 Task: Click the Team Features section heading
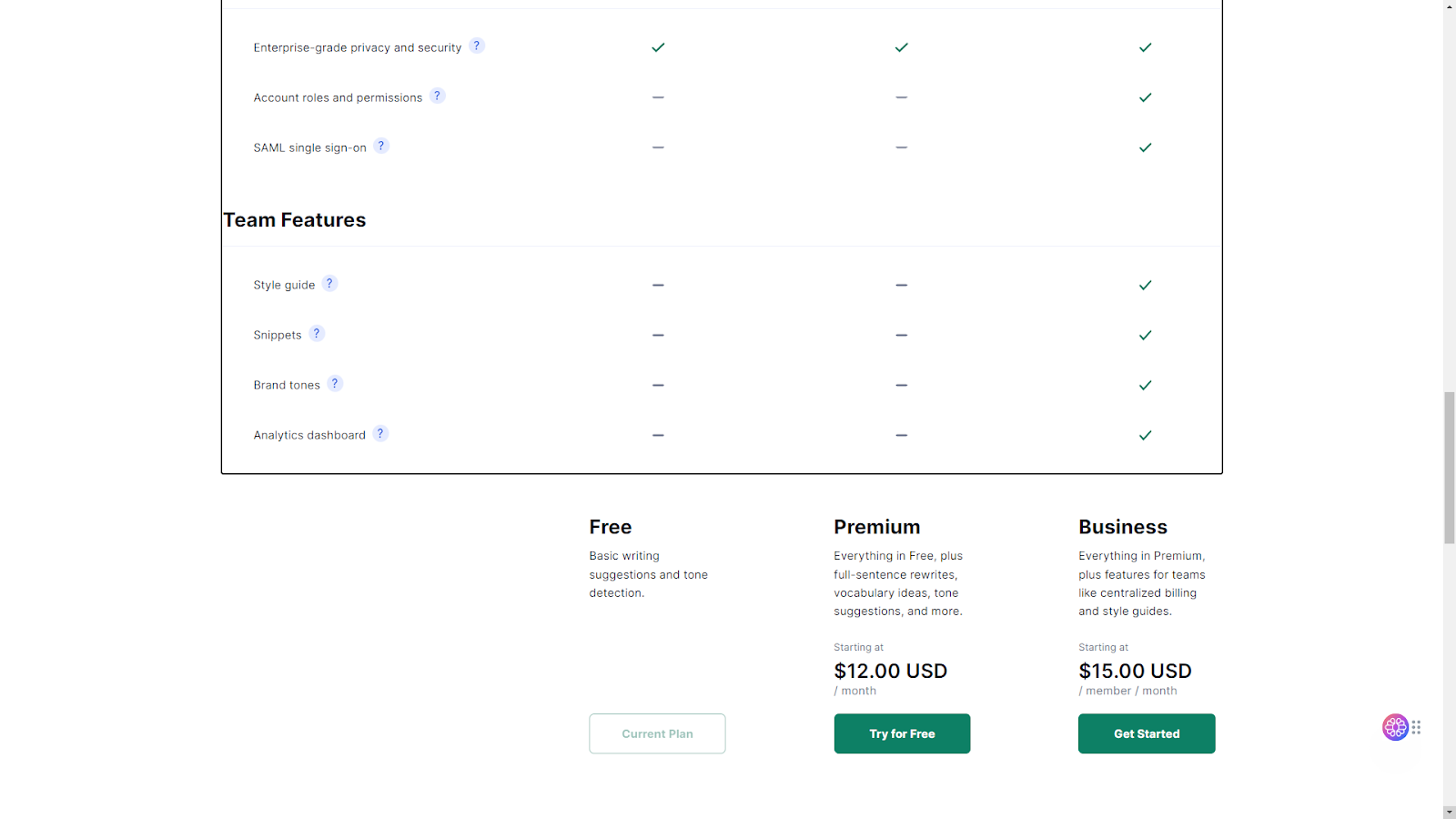coord(295,220)
